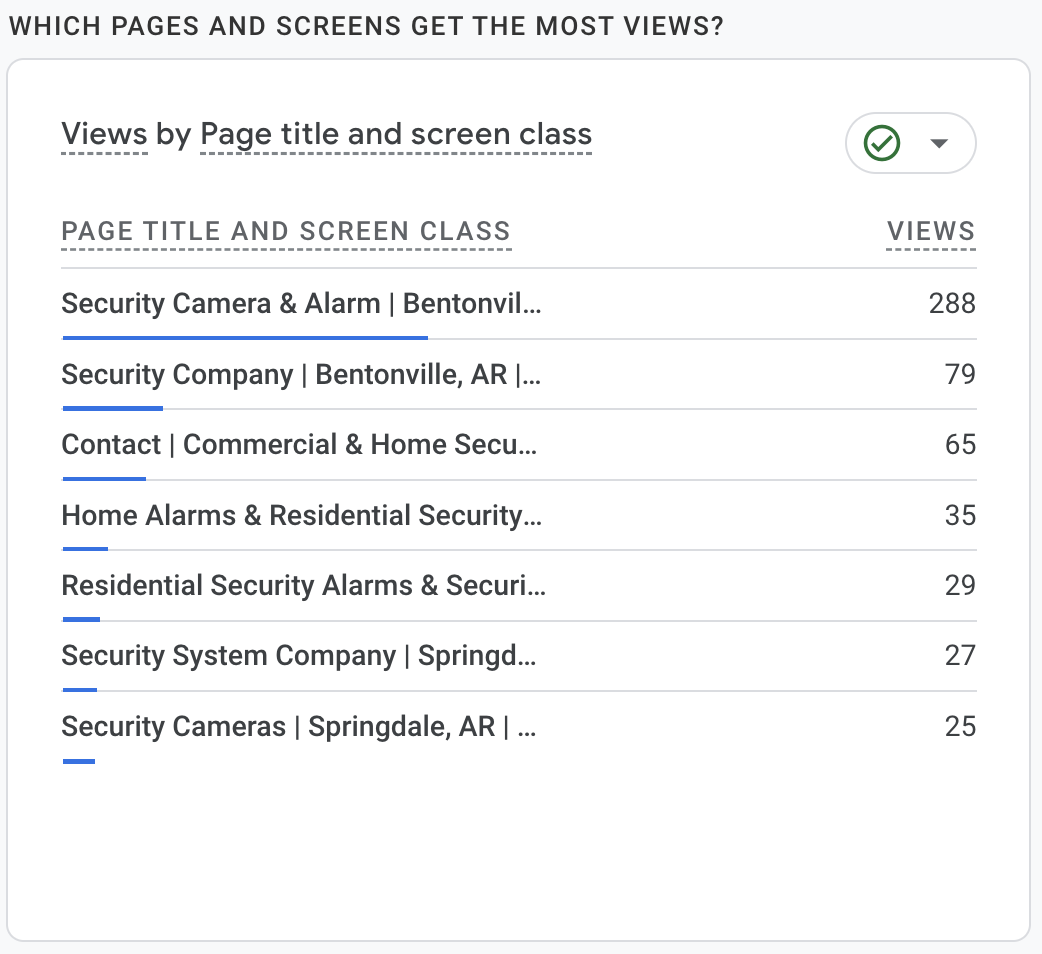Click the 65 views value
Image resolution: width=1042 pixels, height=954 pixels.
(960, 445)
